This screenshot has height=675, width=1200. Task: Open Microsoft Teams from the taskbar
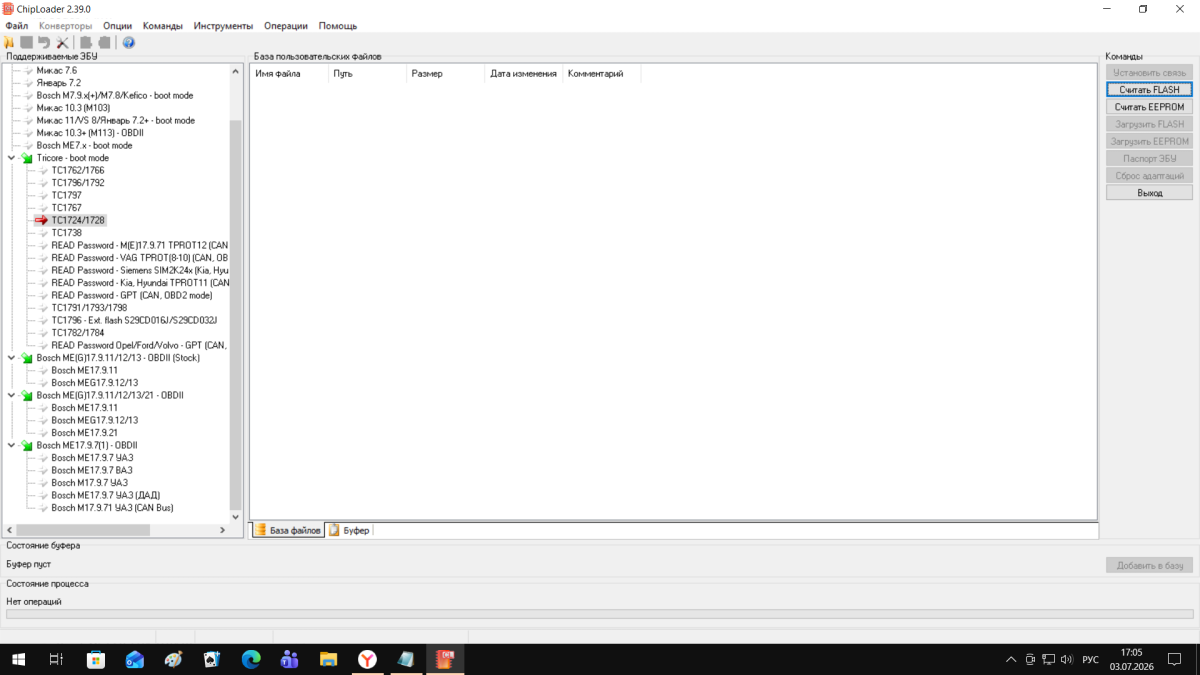click(x=290, y=660)
